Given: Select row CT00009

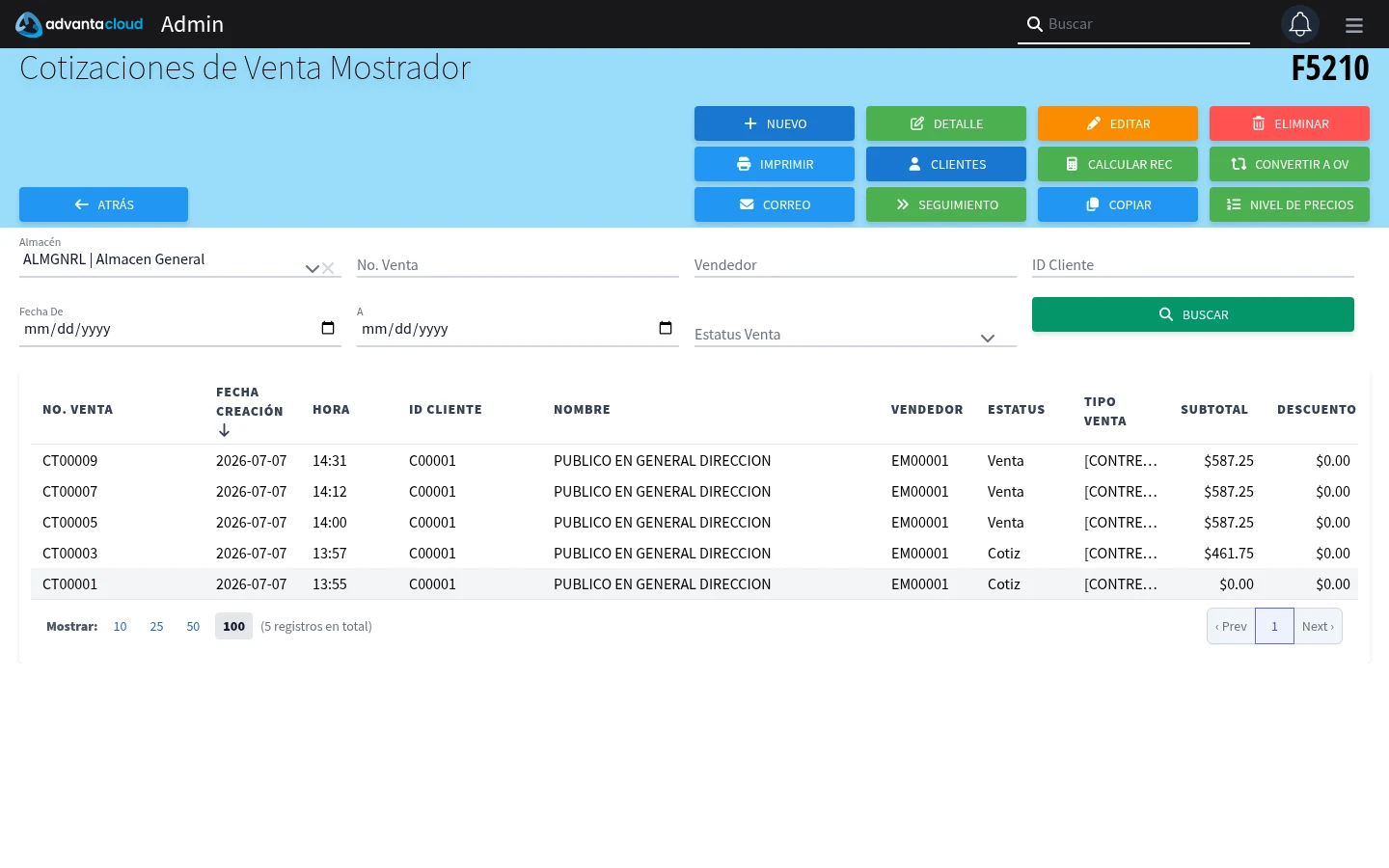Looking at the screenshot, I should click(x=694, y=461).
